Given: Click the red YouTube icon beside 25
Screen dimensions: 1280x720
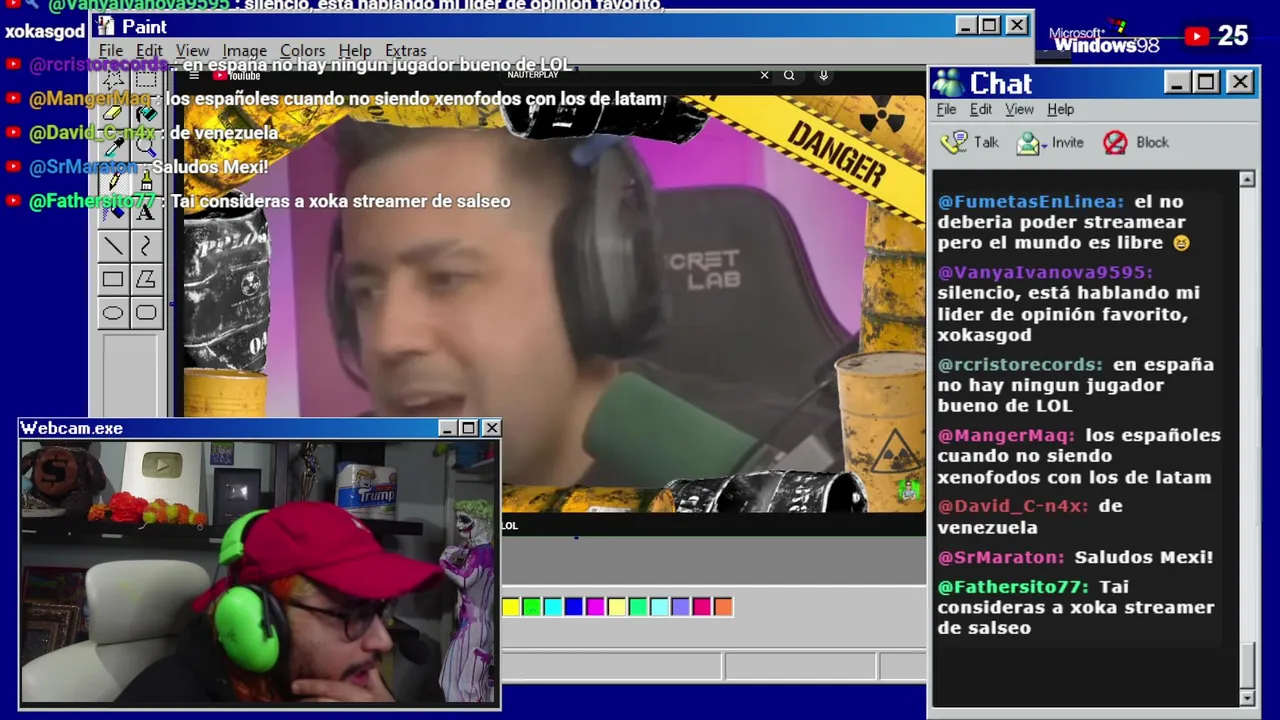Looking at the screenshot, I should coord(1197,36).
